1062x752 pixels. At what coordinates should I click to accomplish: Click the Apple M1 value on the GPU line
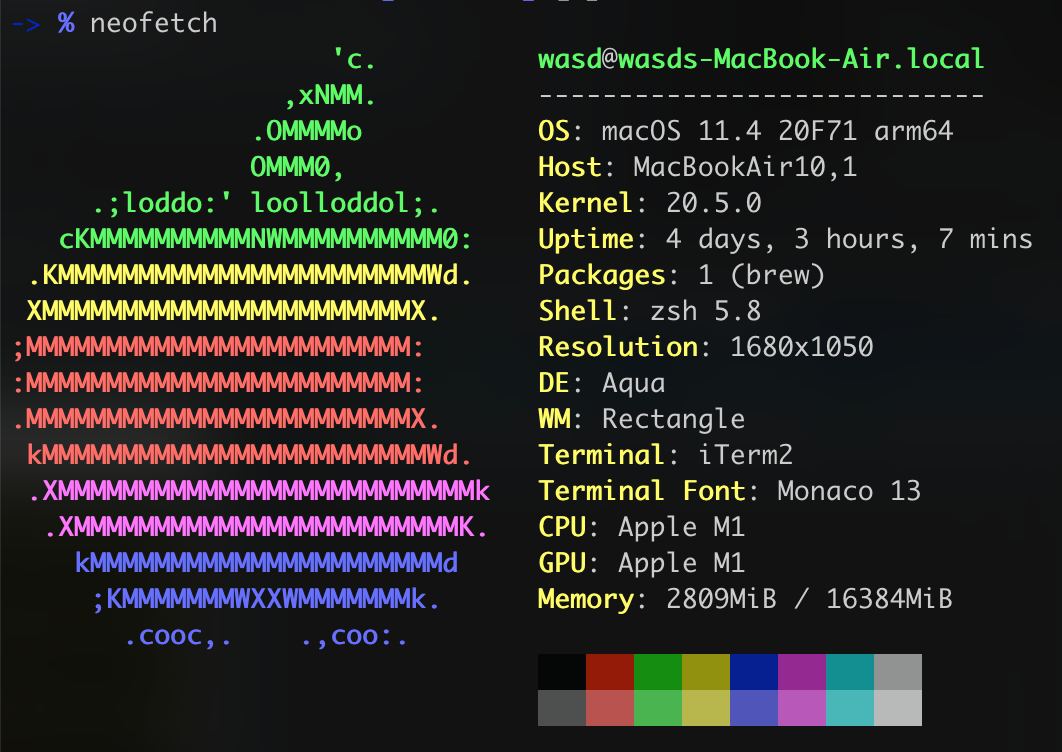681,563
